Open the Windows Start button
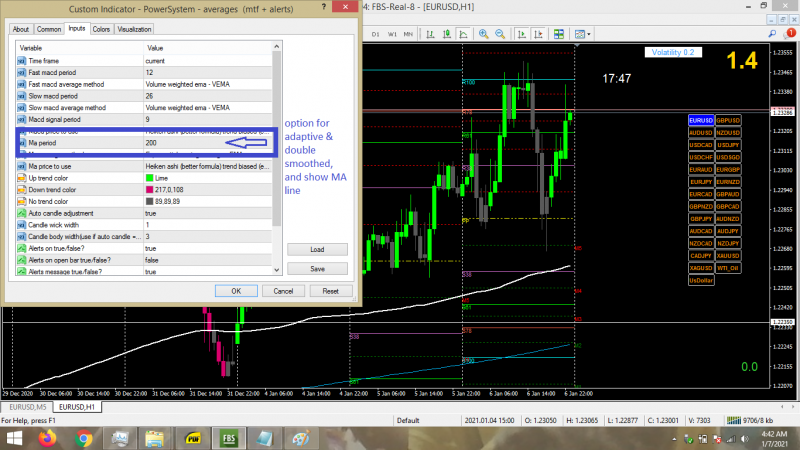 [14, 438]
